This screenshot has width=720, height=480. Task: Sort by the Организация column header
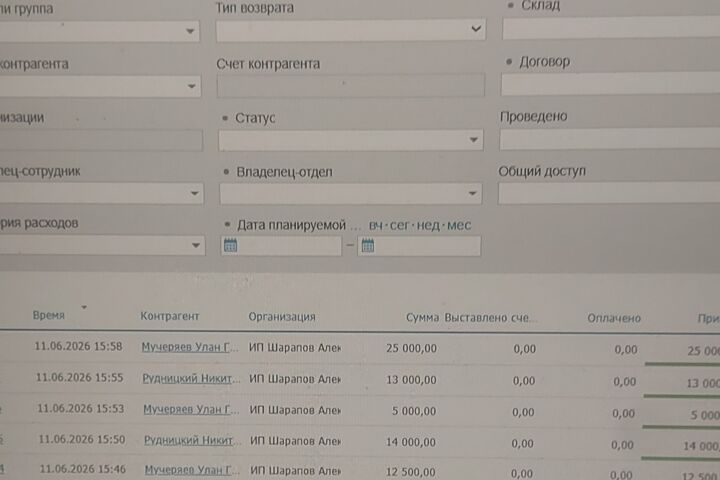[x=282, y=316]
